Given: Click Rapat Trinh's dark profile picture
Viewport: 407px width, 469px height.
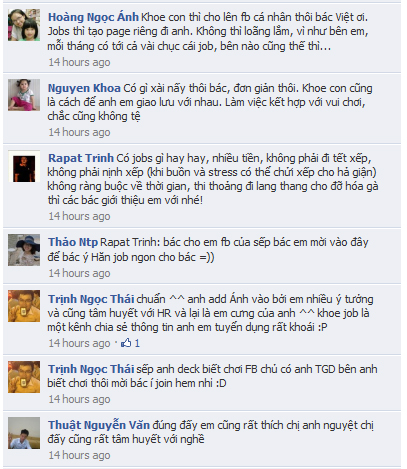Looking at the screenshot, I should tap(24, 166).
